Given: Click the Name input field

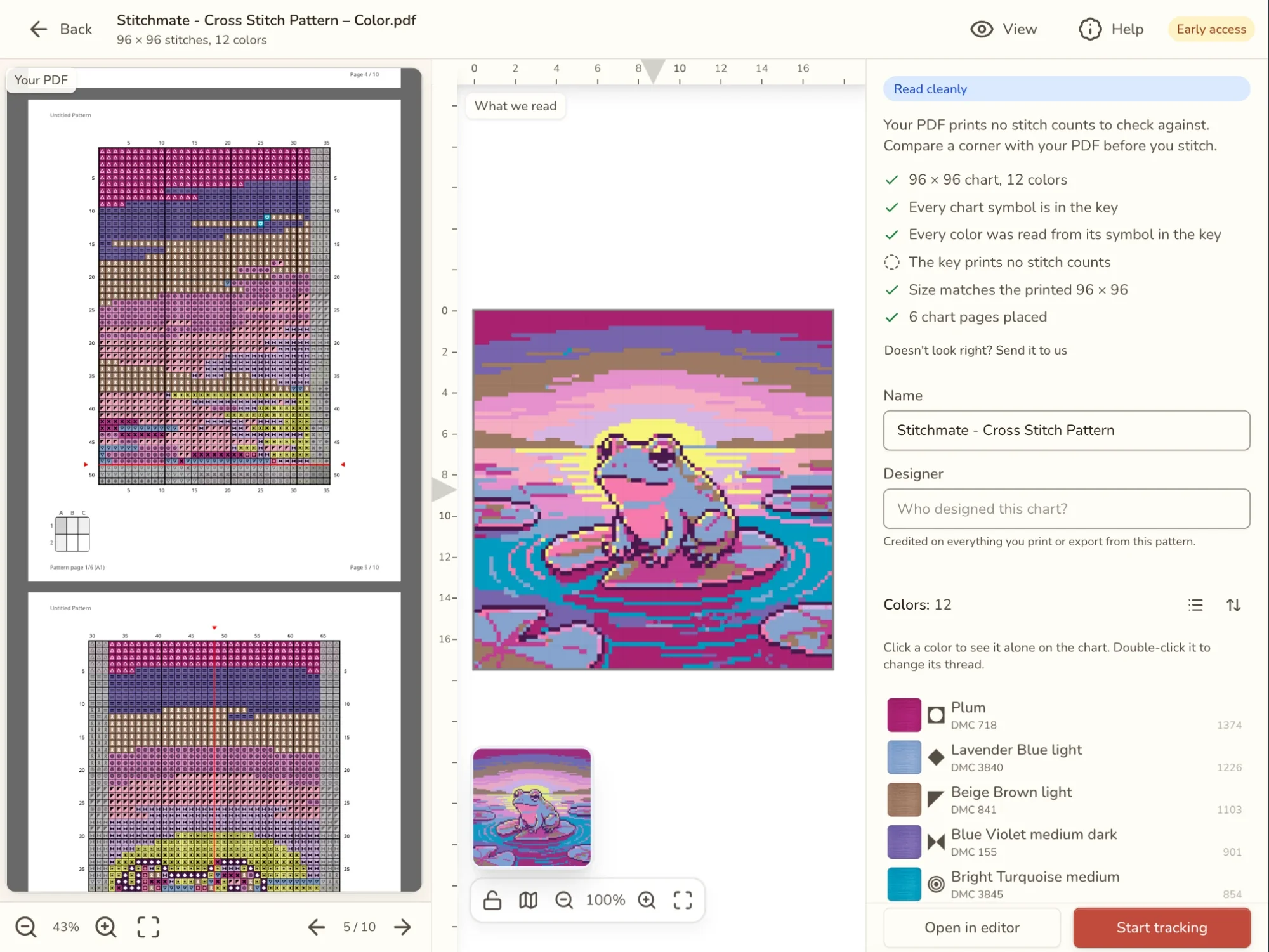Looking at the screenshot, I should coord(1066,430).
